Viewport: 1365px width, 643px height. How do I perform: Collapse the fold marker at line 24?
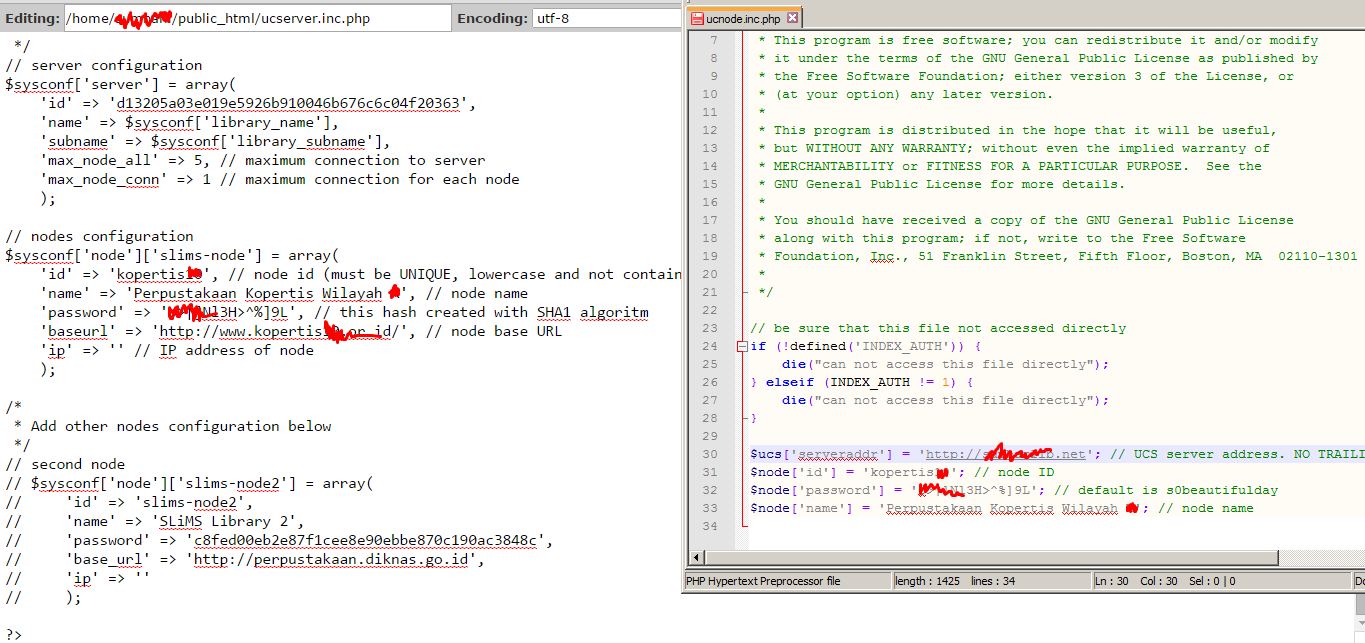pos(741,347)
